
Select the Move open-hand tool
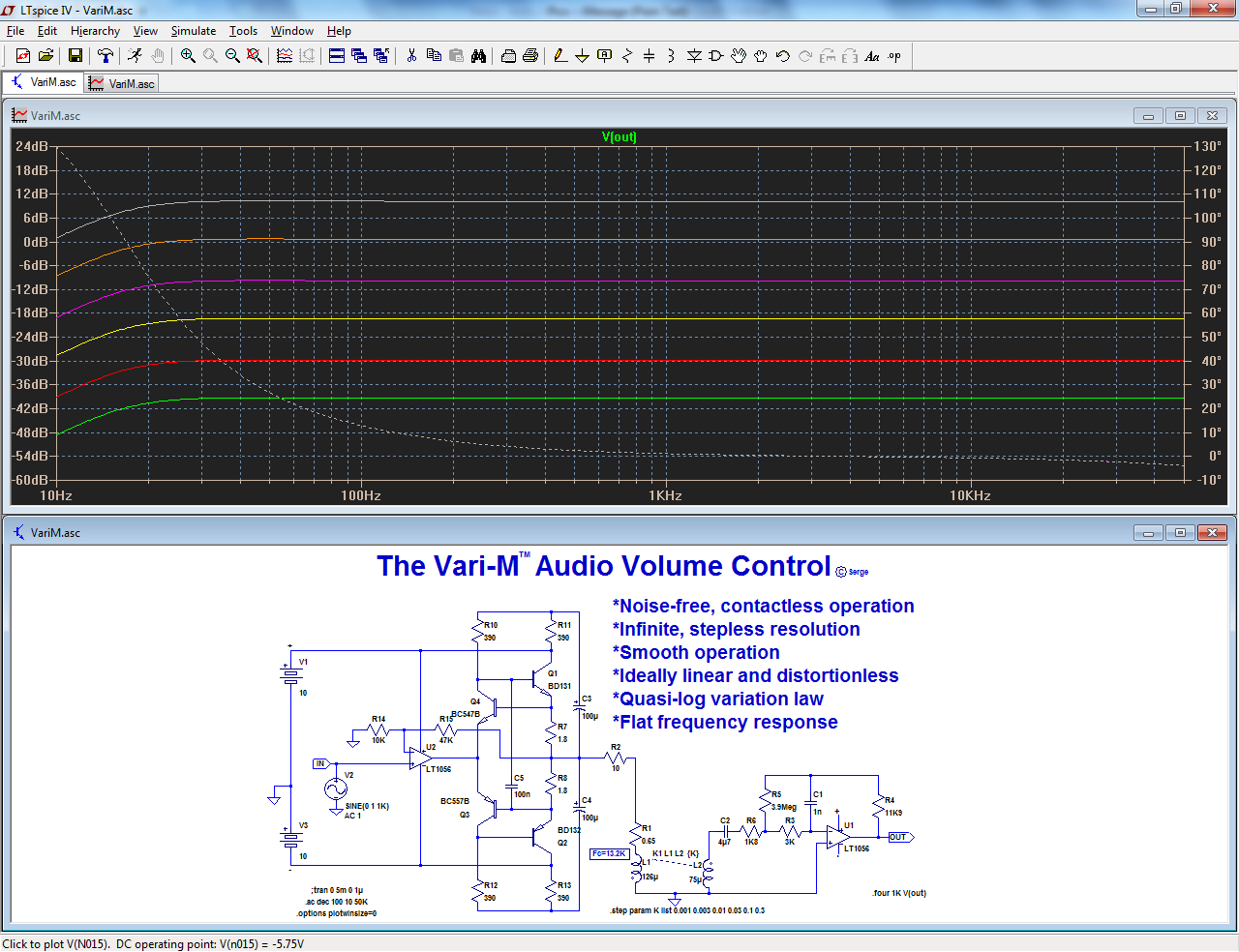pos(739,56)
